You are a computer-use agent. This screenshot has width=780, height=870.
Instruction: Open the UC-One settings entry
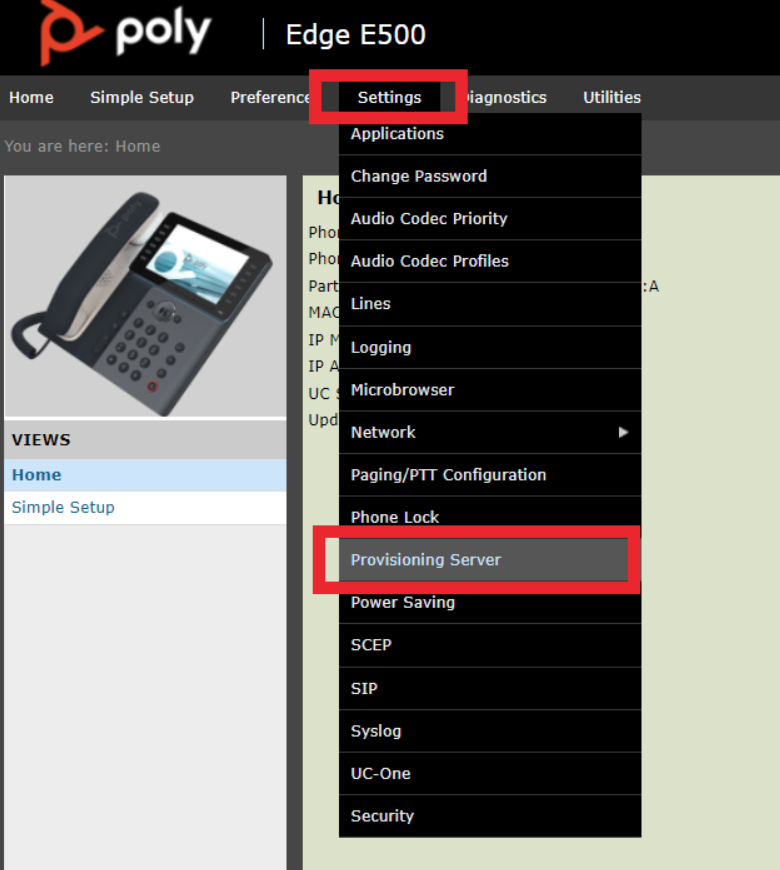(x=490, y=773)
